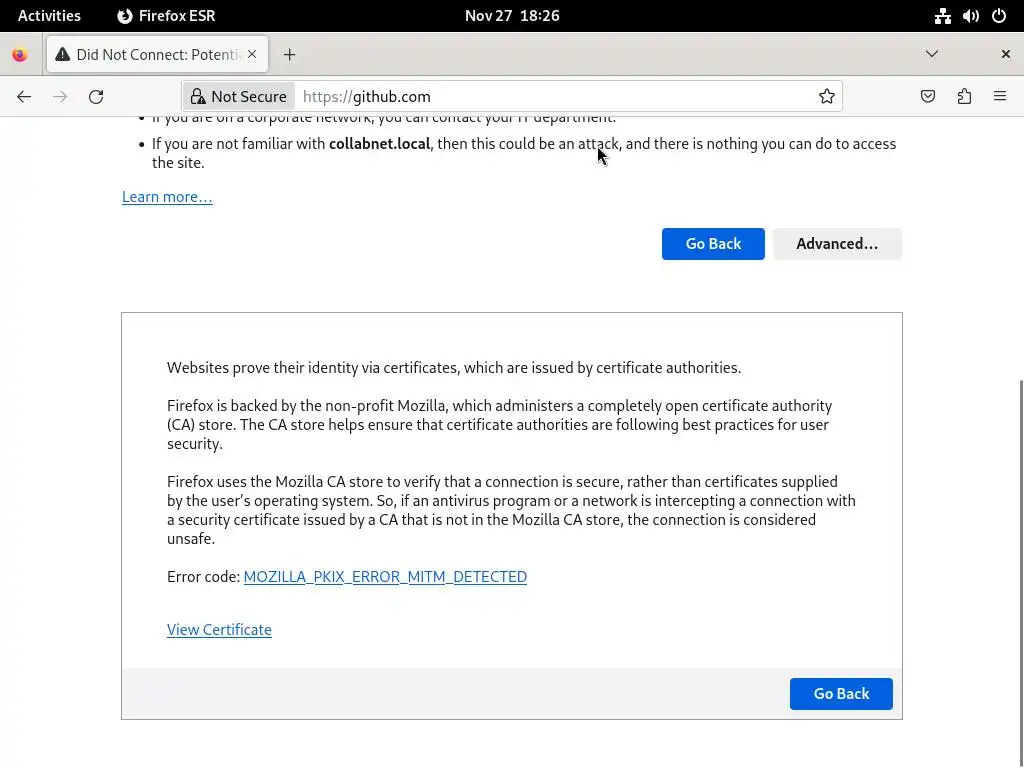Click the bold collabnet.local text

[x=379, y=144]
